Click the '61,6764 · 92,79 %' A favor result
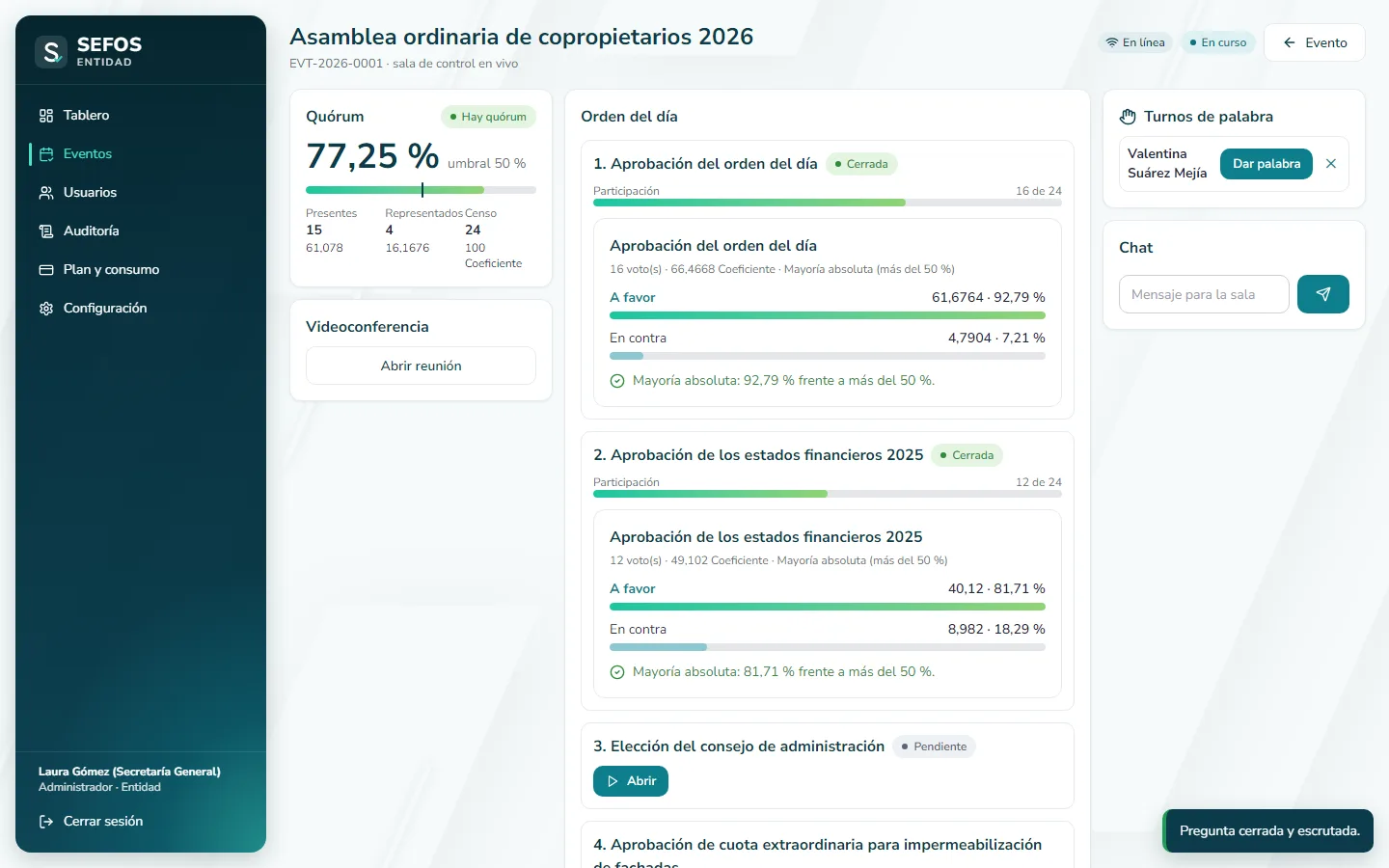Viewport: 1389px width, 868px height. click(x=989, y=297)
